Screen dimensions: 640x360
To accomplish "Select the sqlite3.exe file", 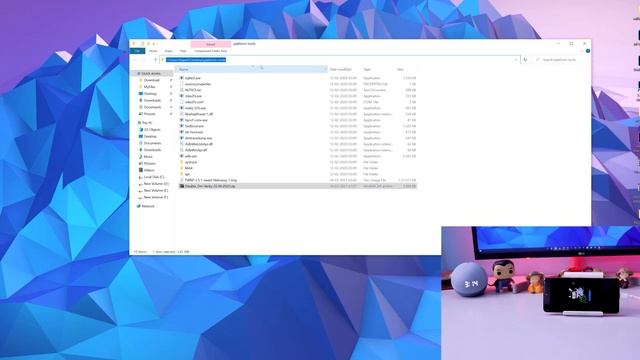I will [x=298, y=78].
